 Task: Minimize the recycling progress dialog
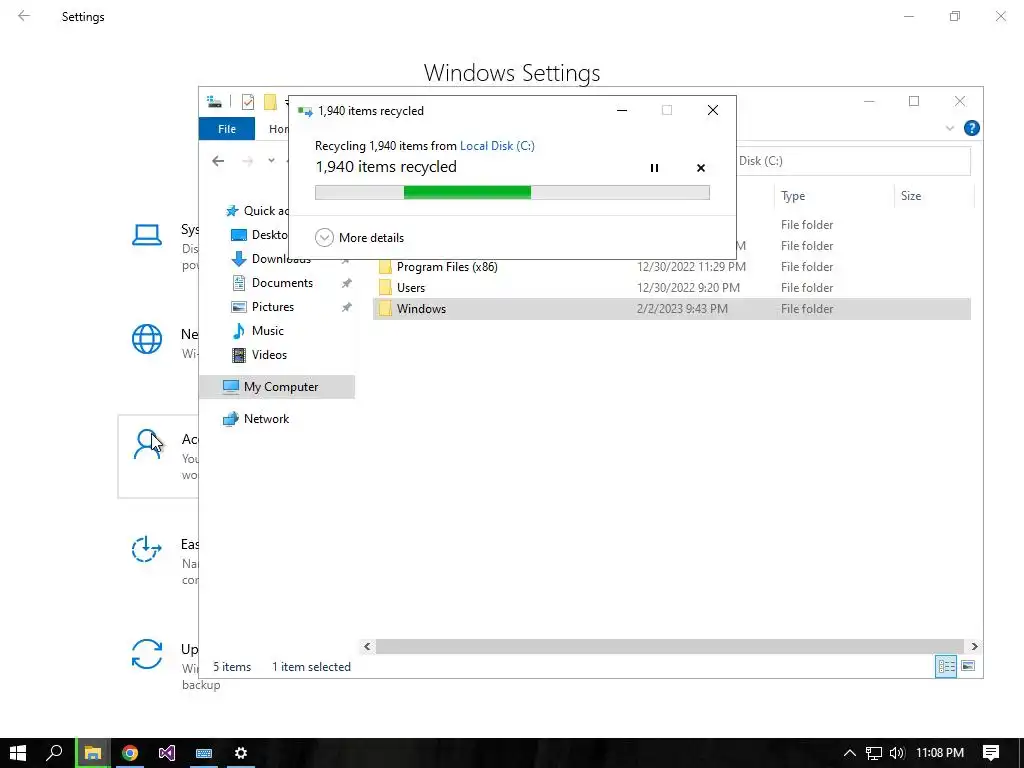point(622,110)
